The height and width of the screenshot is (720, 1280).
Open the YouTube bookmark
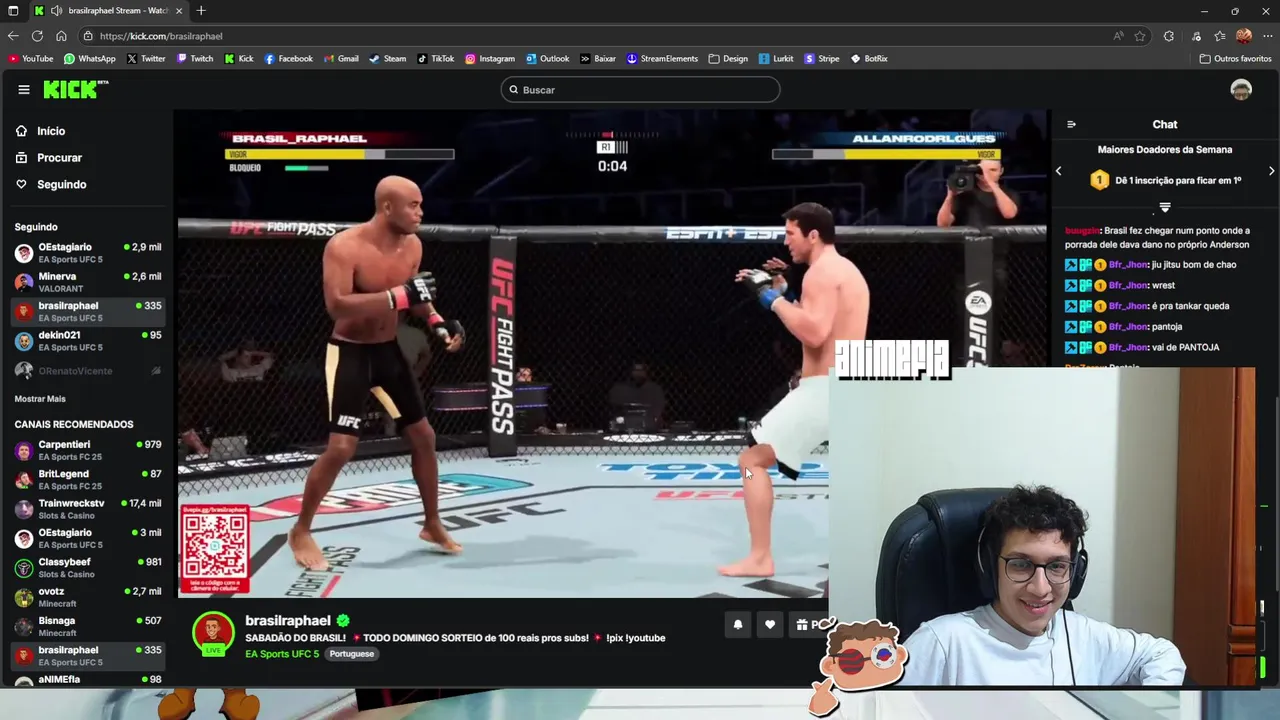30,59
